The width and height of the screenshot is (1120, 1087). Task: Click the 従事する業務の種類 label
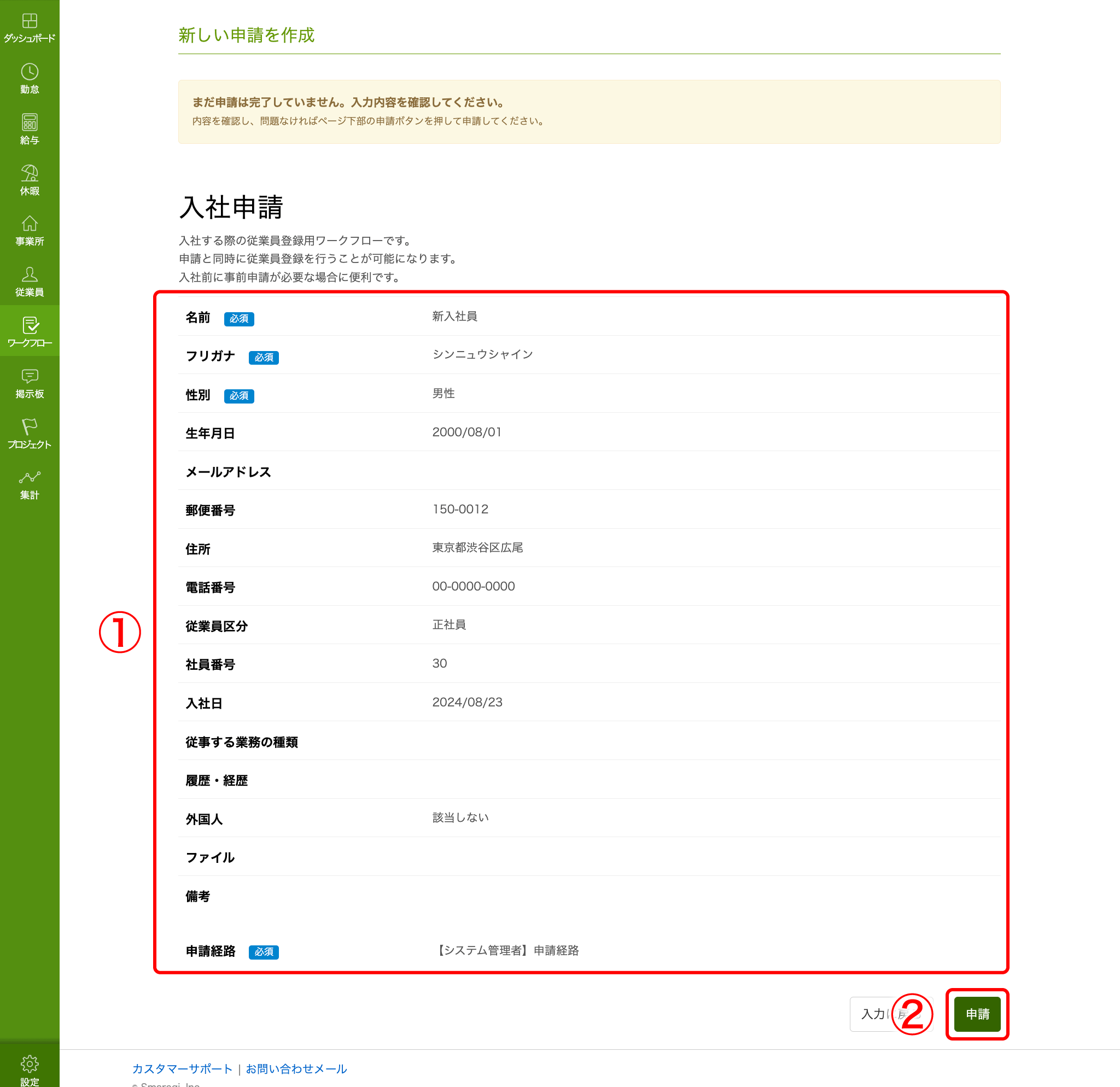(242, 742)
